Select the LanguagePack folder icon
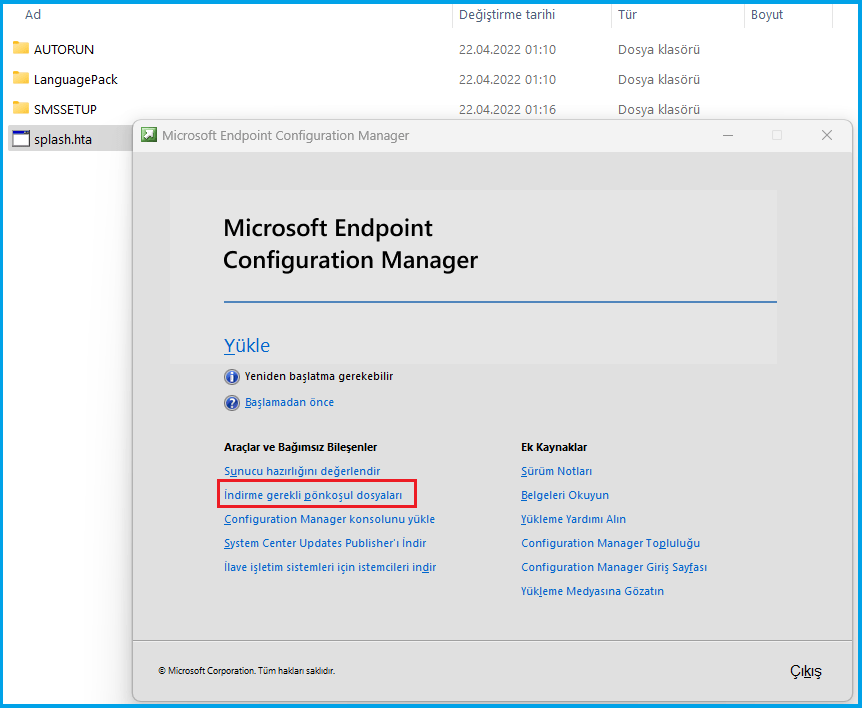Screen dimensions: 862x708 tap(21, 79)
